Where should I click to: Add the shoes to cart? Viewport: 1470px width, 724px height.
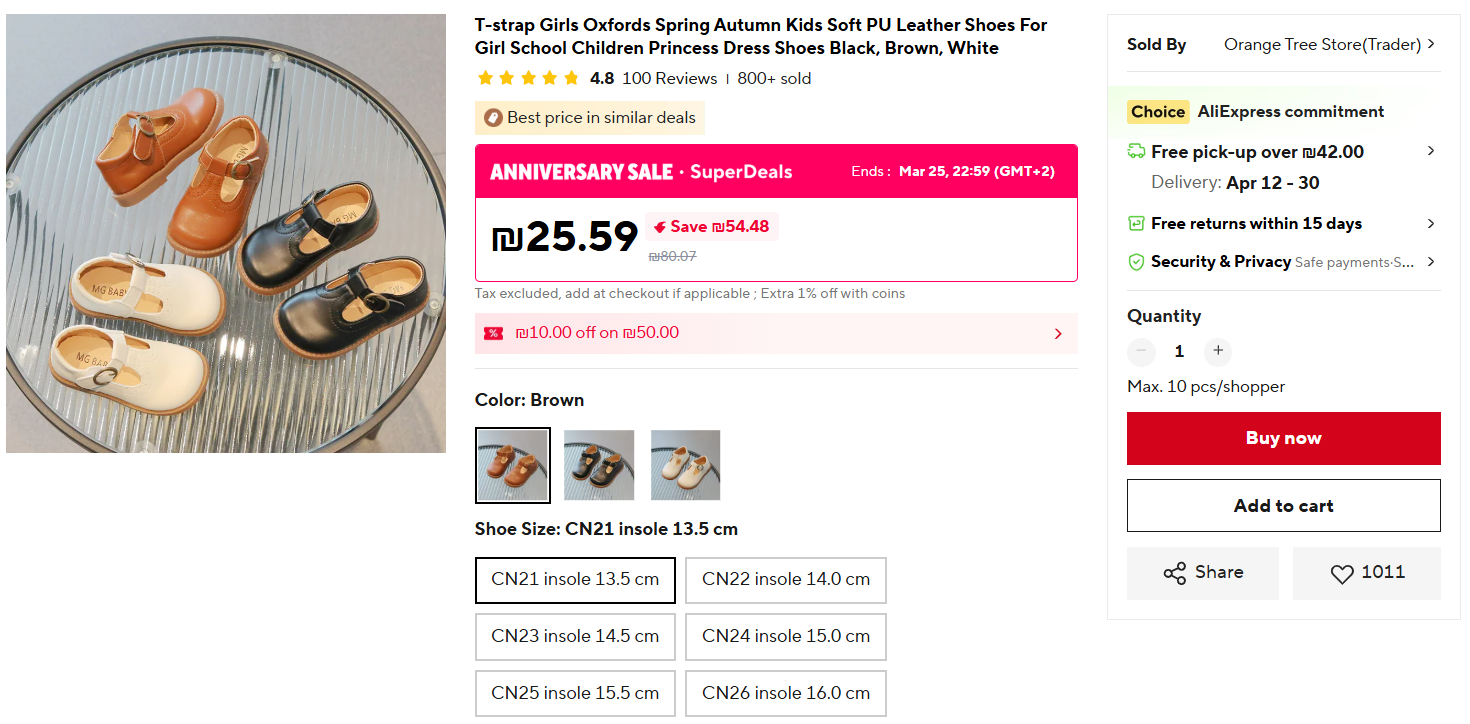coord(1283,506)
